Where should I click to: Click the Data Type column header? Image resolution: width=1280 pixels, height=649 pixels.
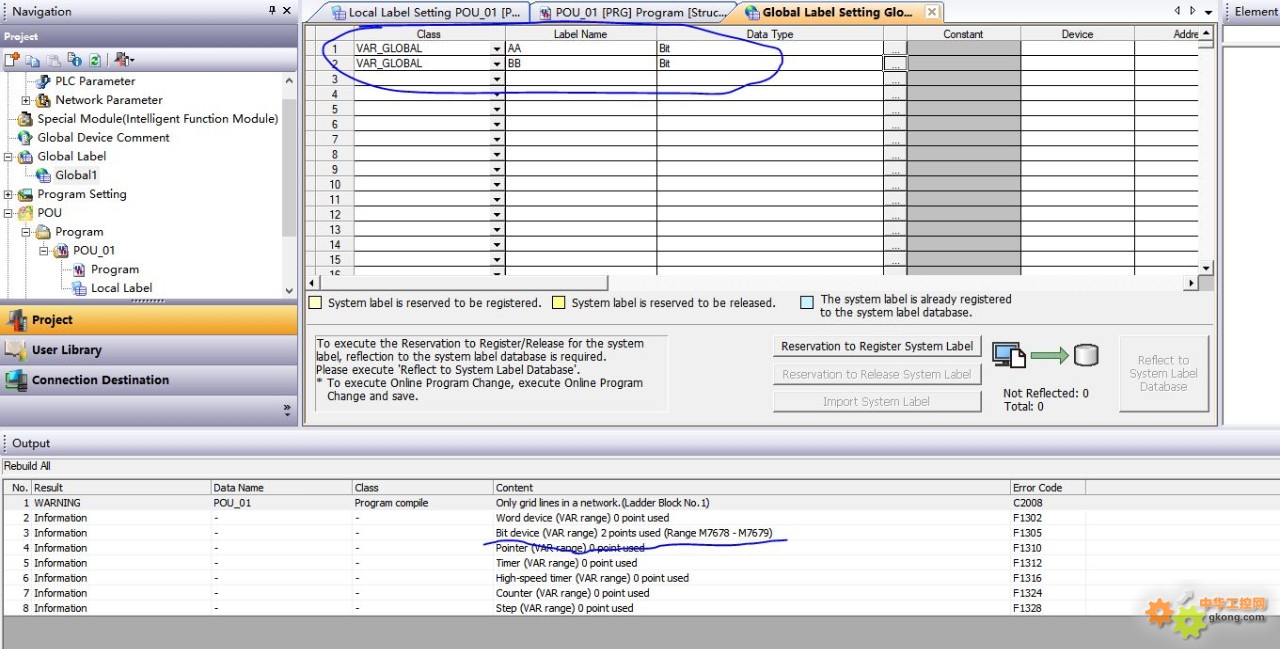point(770,34)
